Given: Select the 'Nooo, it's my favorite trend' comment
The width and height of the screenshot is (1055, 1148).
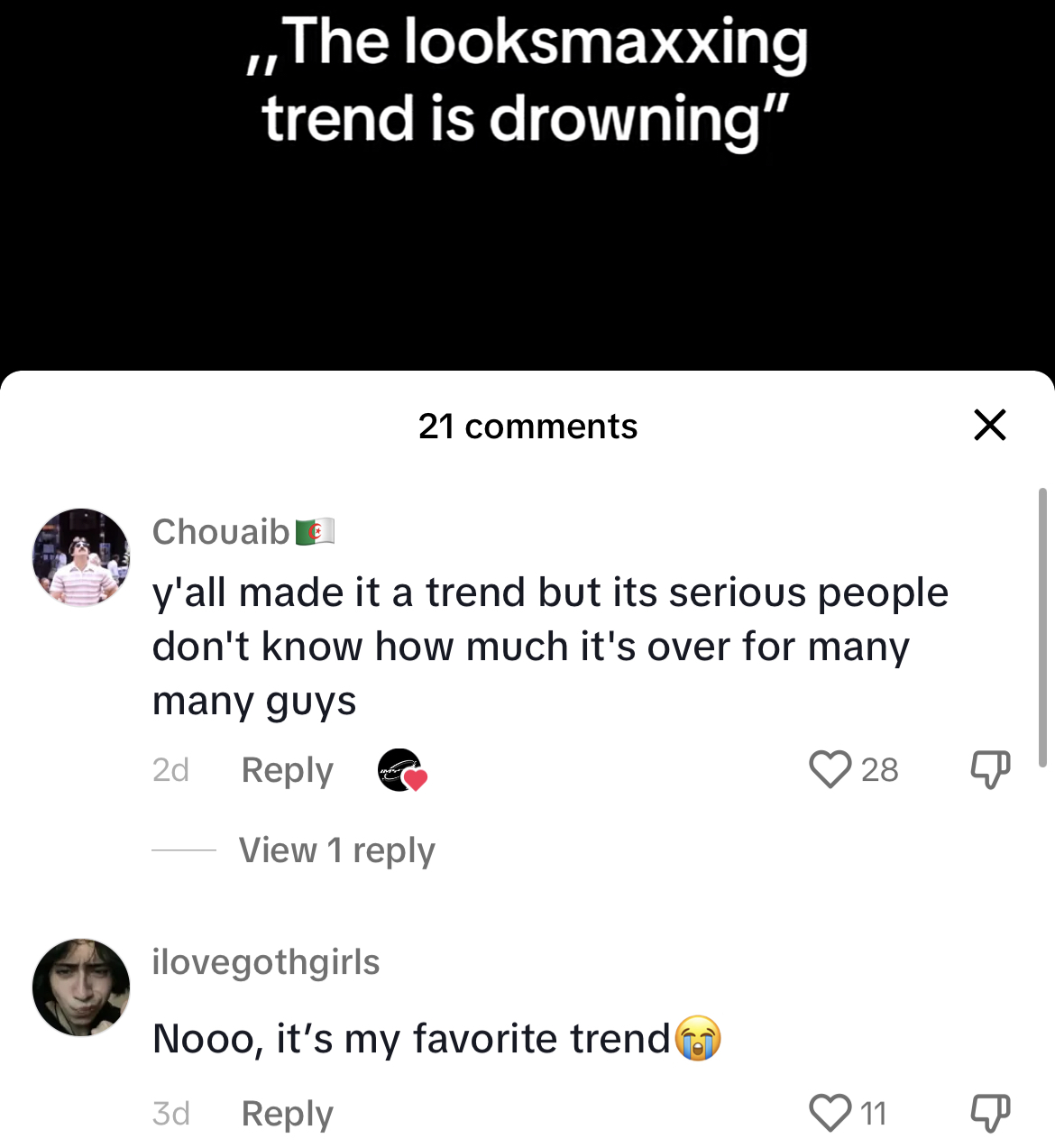Looking at the screenshot, I should [436, 1038].
